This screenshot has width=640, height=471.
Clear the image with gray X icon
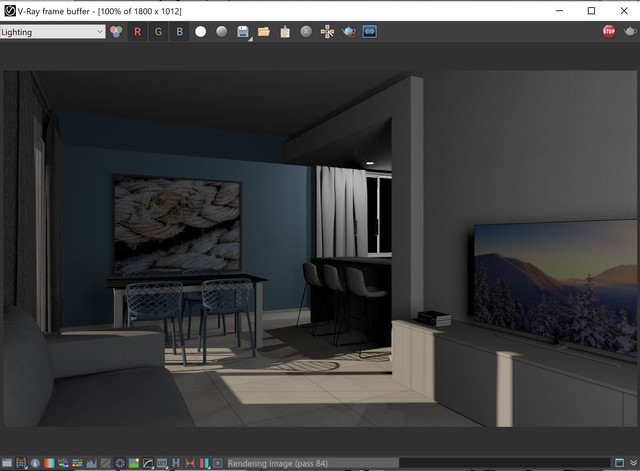[306, 32]
